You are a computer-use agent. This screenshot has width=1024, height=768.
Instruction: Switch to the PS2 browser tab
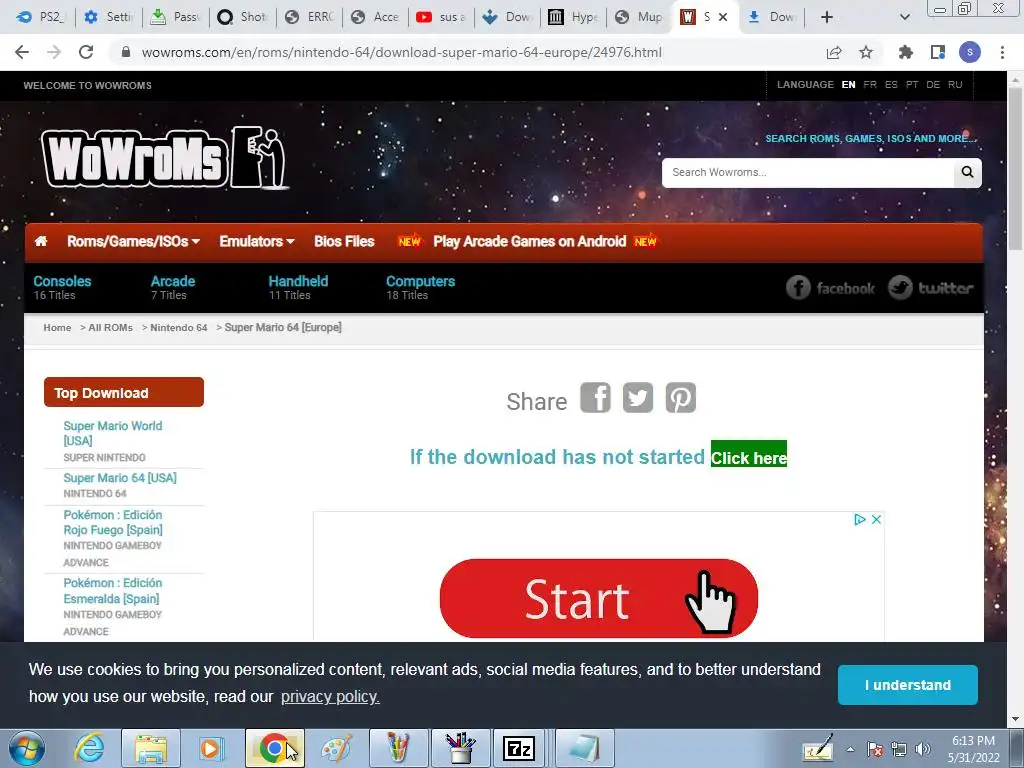pos(40,17)
